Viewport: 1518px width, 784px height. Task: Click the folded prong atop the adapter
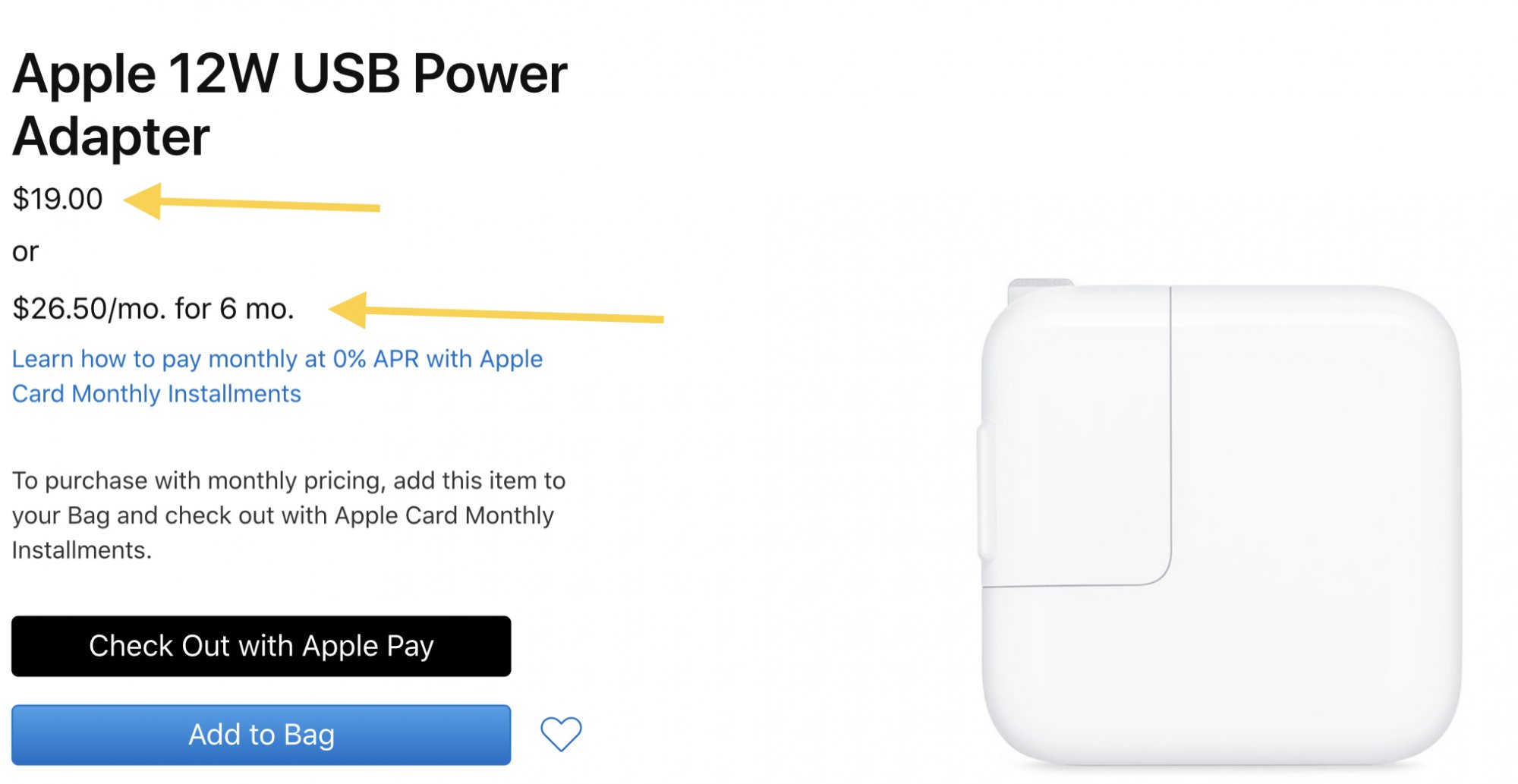pos(1040,288)
